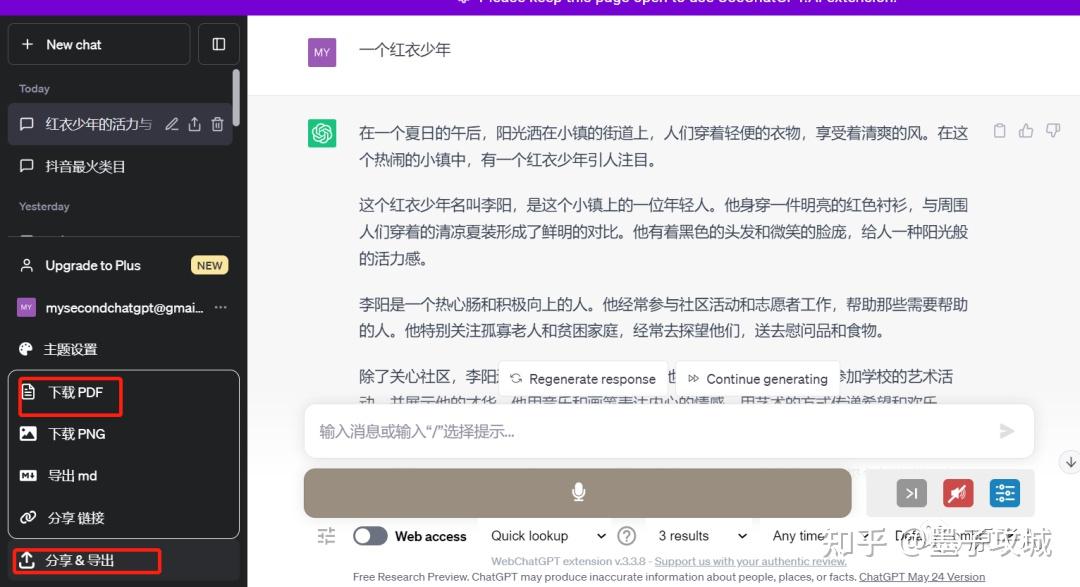Screen dimensions: 1080x587
Task: Click the red mute speaker icon
Action: (957, 492)
